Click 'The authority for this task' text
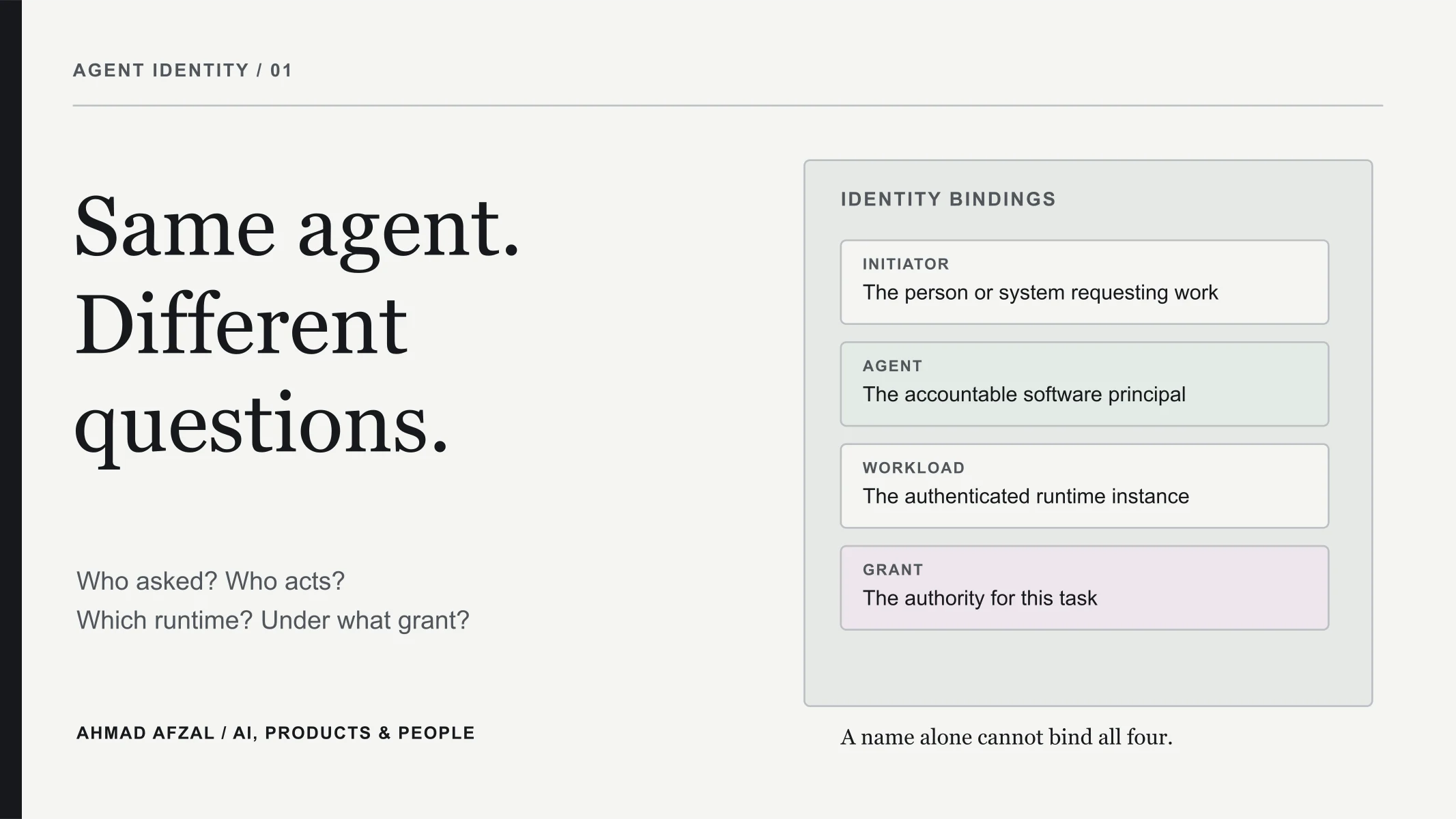 click(x=980, y=599)
